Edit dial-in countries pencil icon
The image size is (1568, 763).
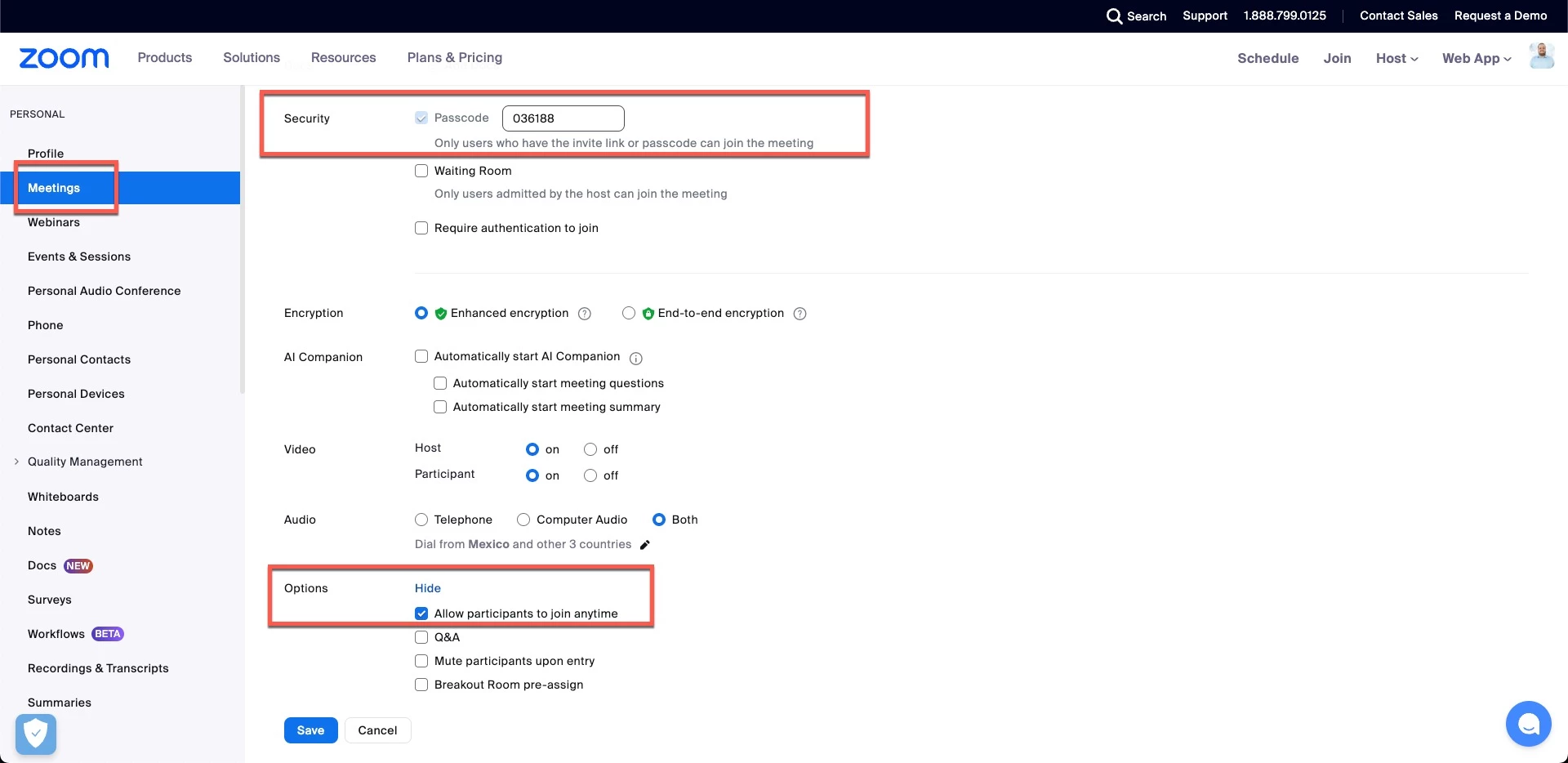click(645, 545)
